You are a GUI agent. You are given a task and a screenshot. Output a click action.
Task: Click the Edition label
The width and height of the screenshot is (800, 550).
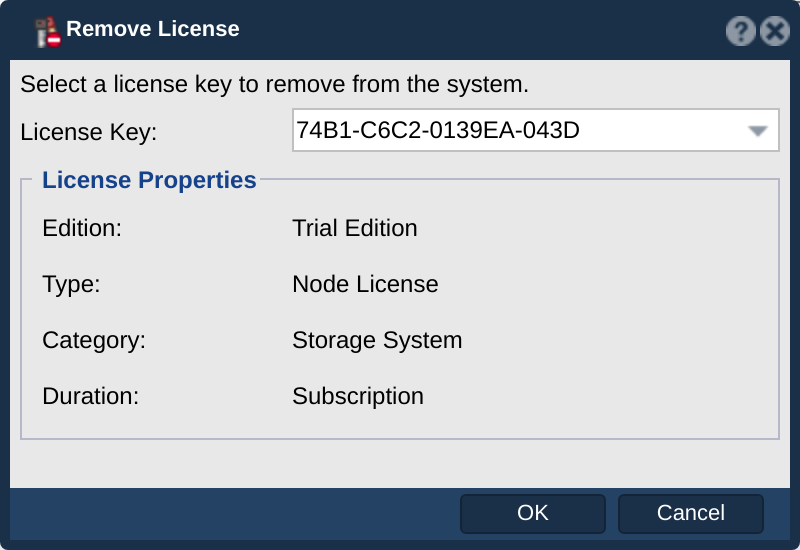tap(82, 228)
